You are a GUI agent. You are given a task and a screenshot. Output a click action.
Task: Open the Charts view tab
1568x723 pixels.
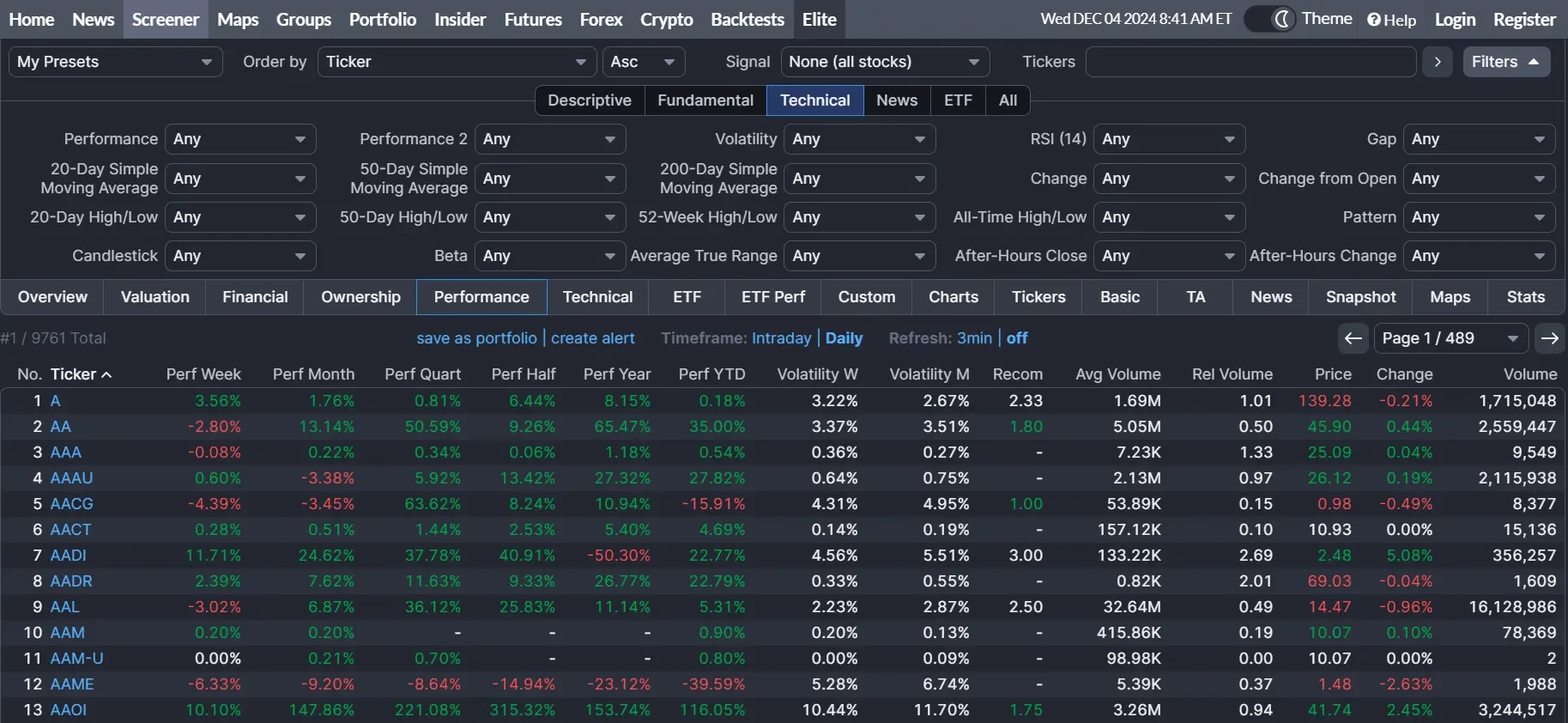[954, 297]
